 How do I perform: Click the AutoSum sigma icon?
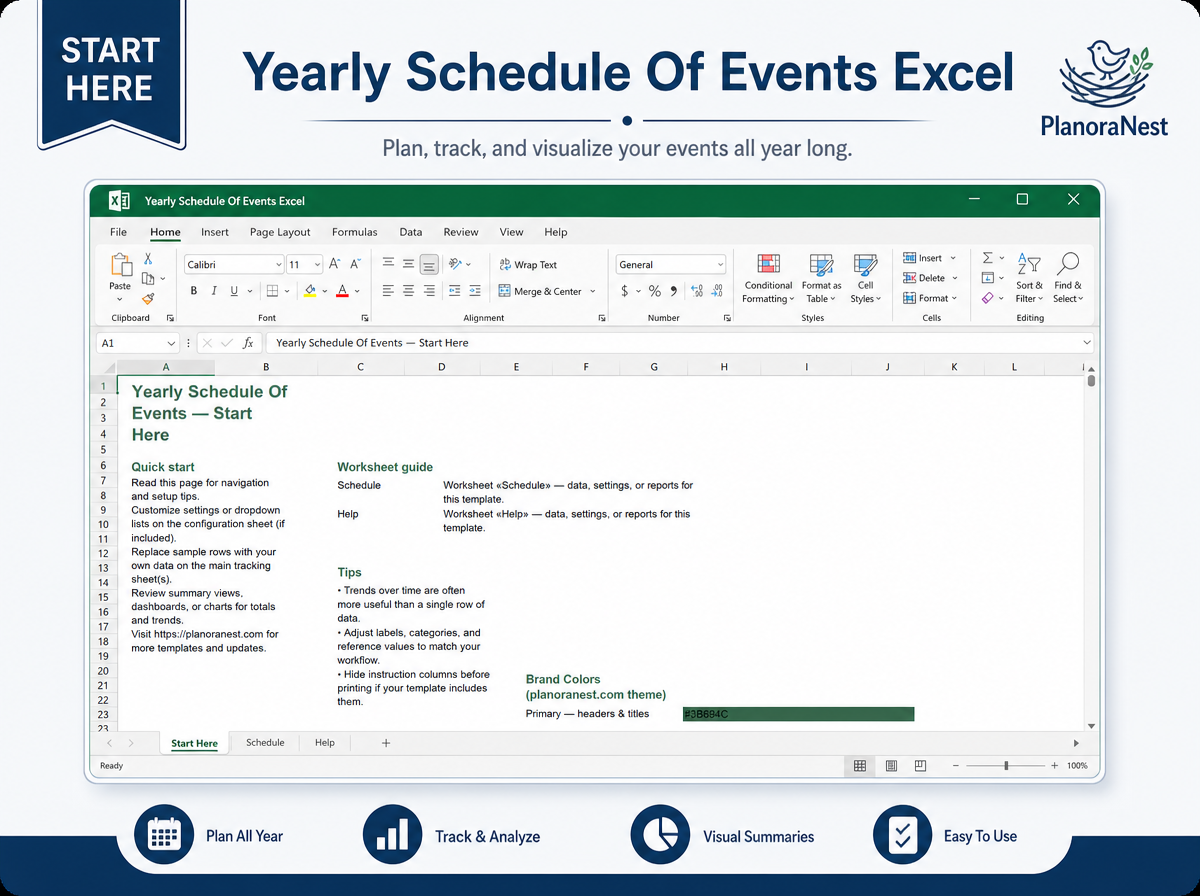coord(988,258)
